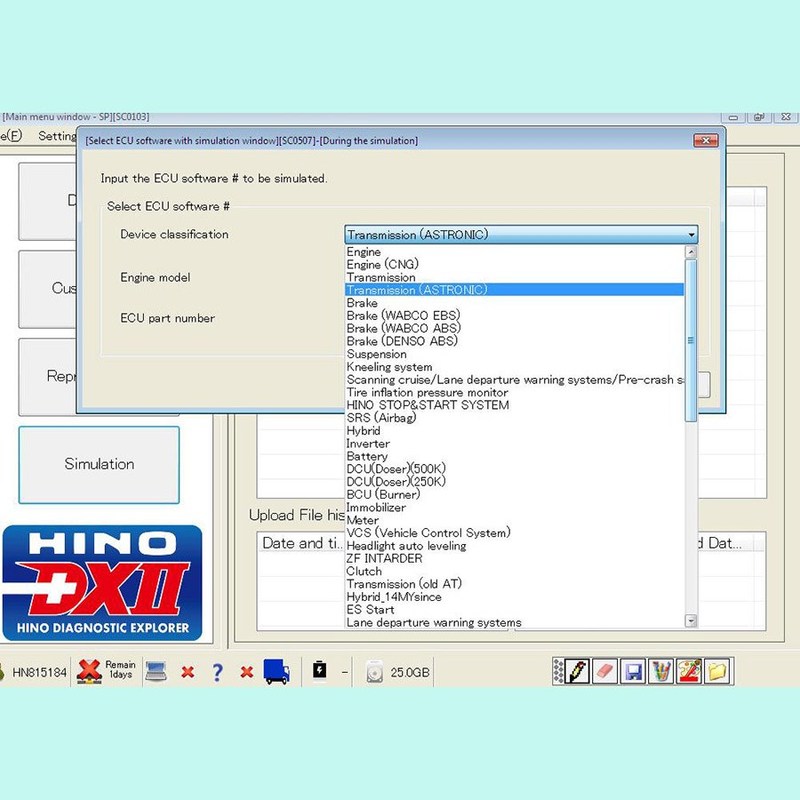800x800 pixels.
Task: Click the blue question mark help icon
Action: 217,672
